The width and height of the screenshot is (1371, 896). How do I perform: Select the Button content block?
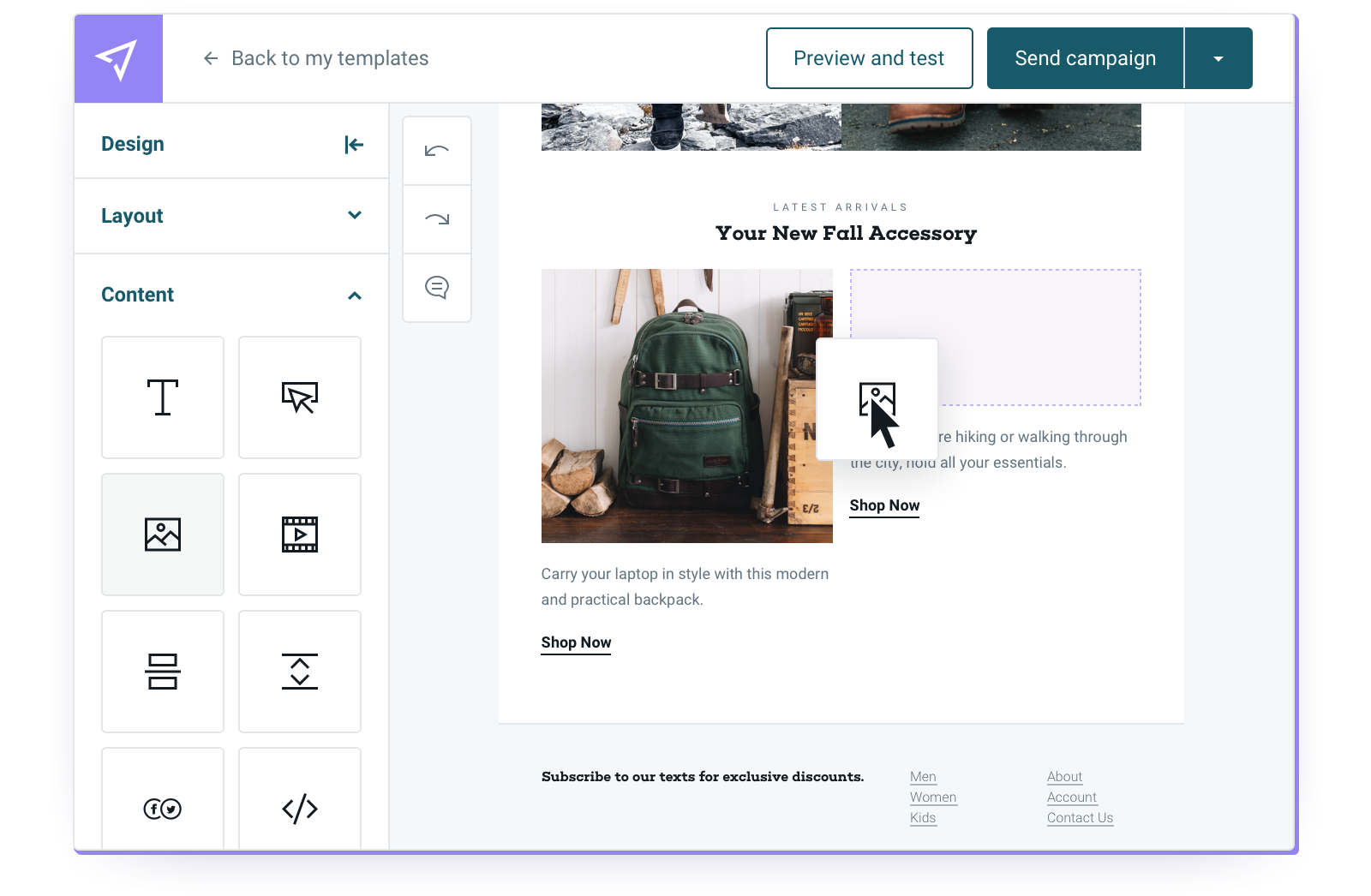(300, 397)
